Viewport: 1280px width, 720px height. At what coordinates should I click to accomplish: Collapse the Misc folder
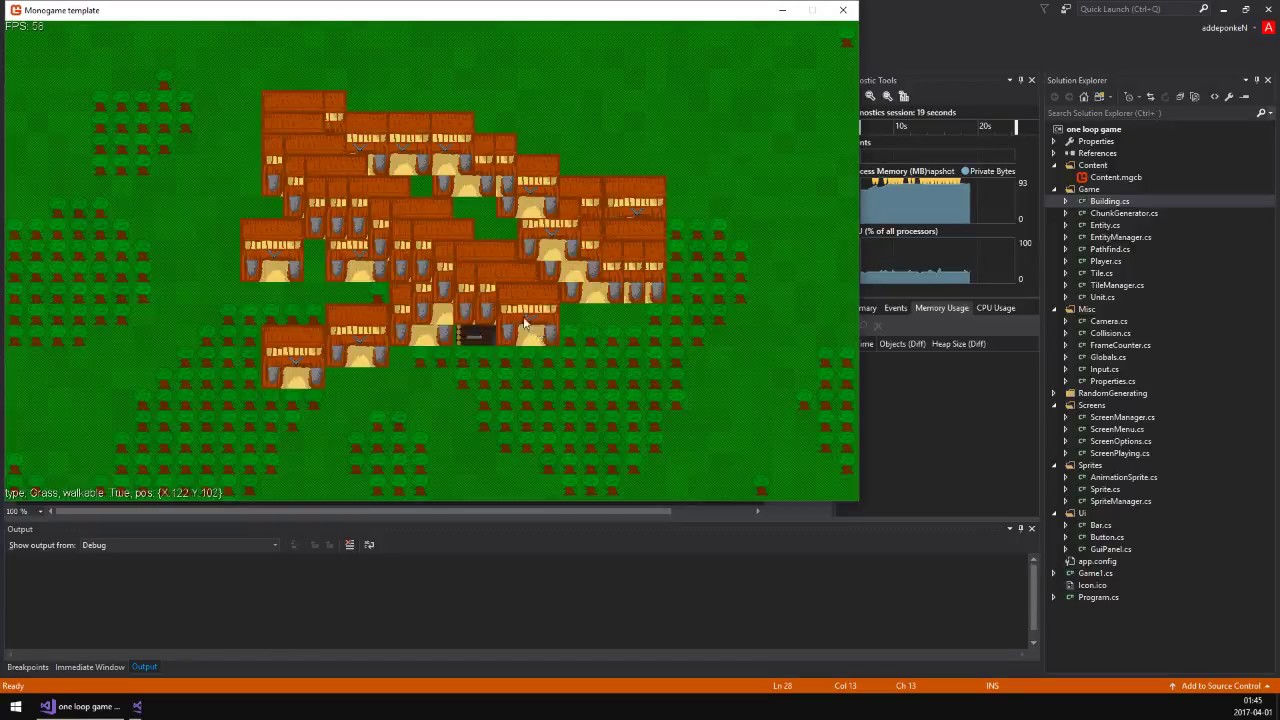(x=1053, y=309)
